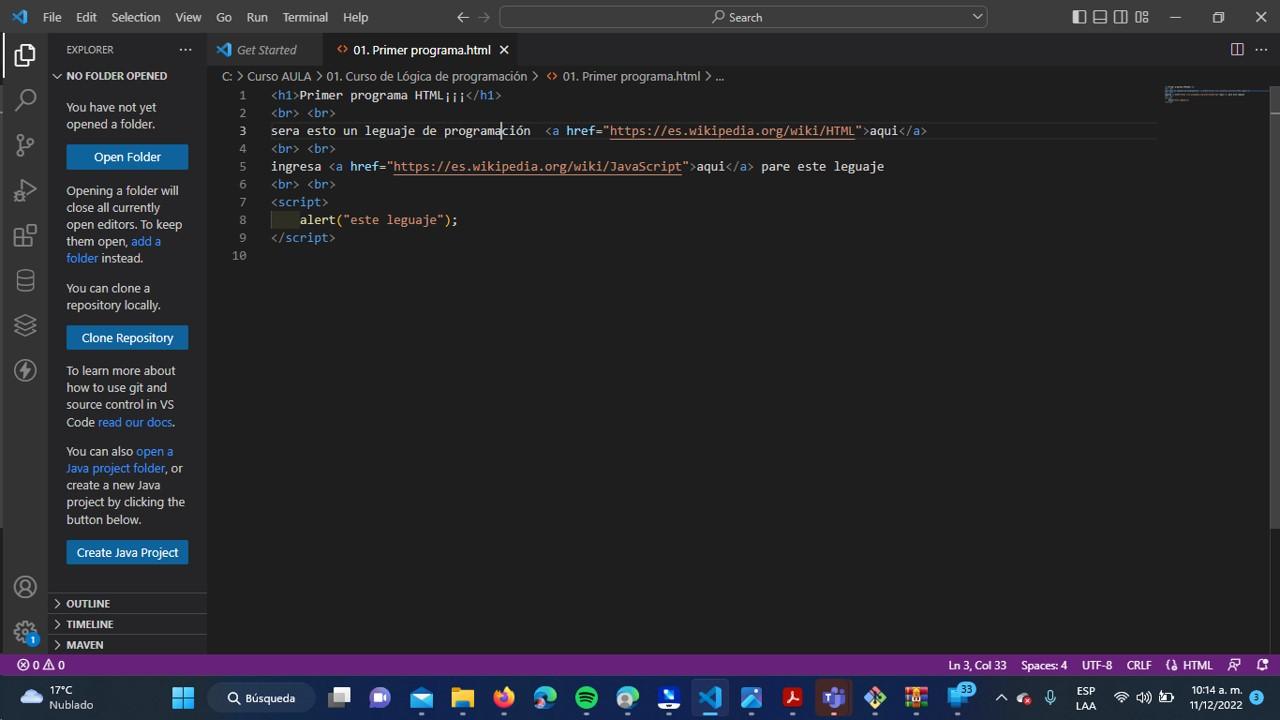Open the Source Control view

[25, 145]
